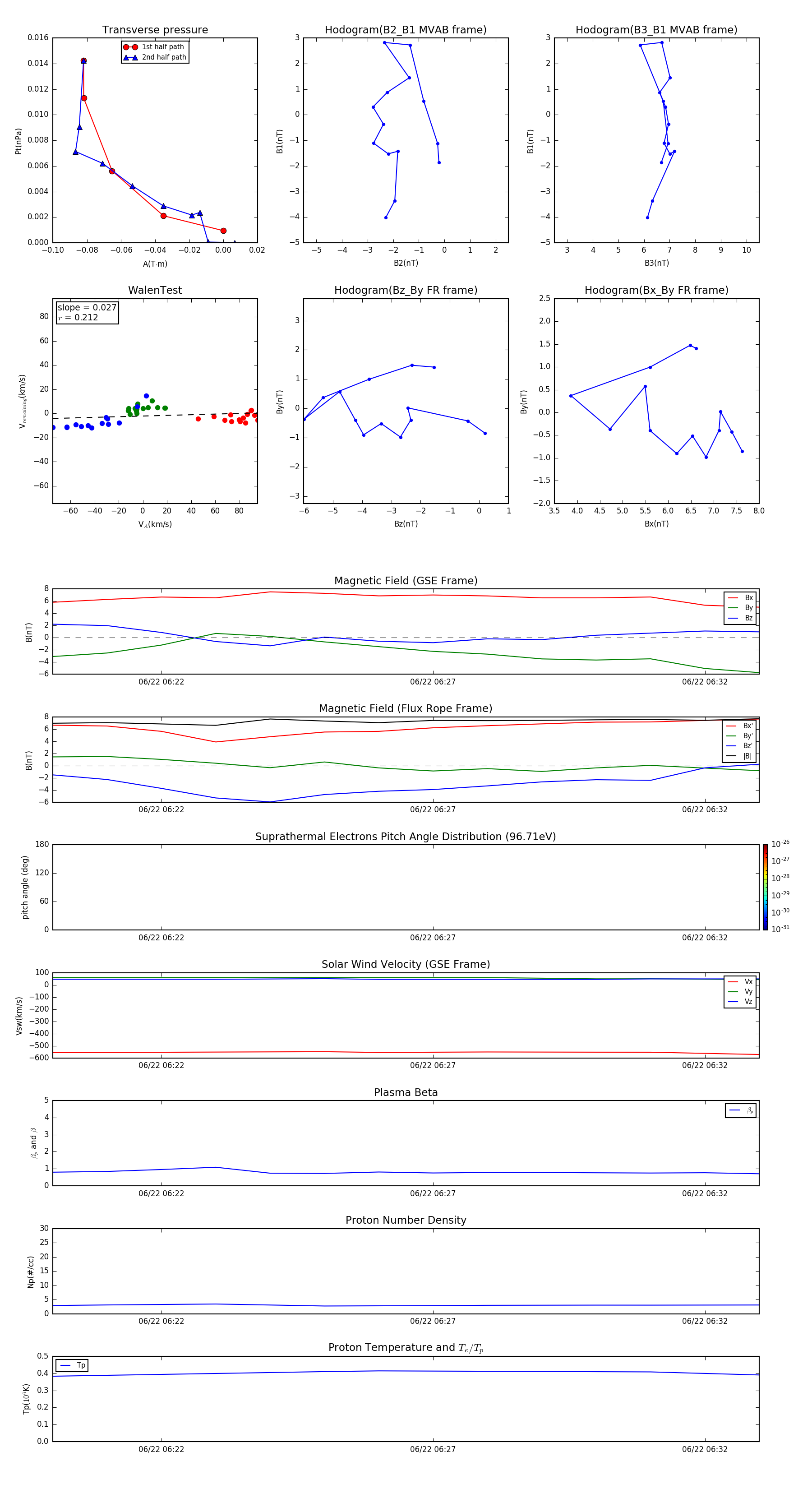This screenshot has height=1489, width=812.
Task: Click the "Plasma Beta" plot title
Action: [406, 1093]
